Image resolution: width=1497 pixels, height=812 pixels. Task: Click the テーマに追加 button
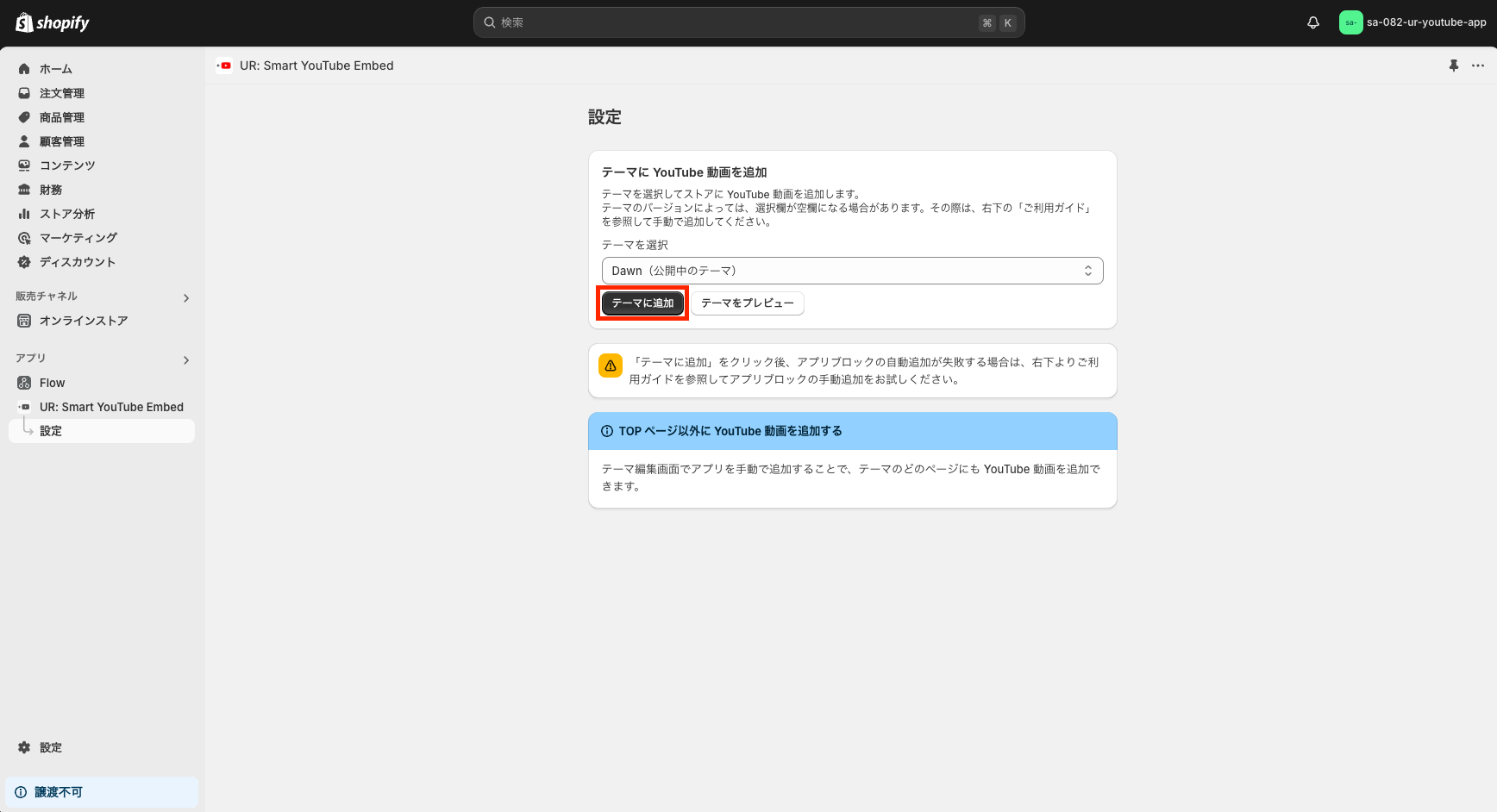pyautogui.click(x=642, y=303)
